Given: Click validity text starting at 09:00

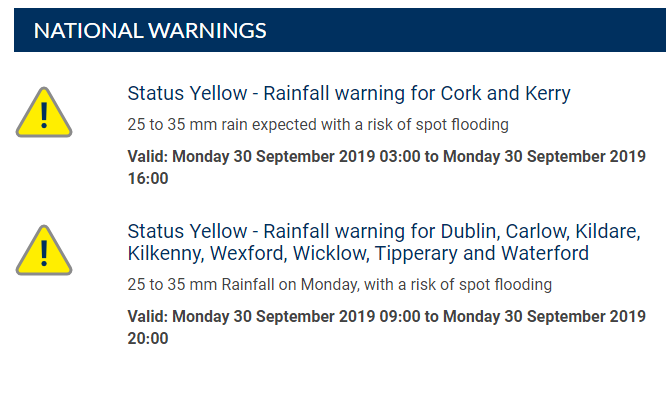Looking at the screenshot, I should click(x=386, y=327).
